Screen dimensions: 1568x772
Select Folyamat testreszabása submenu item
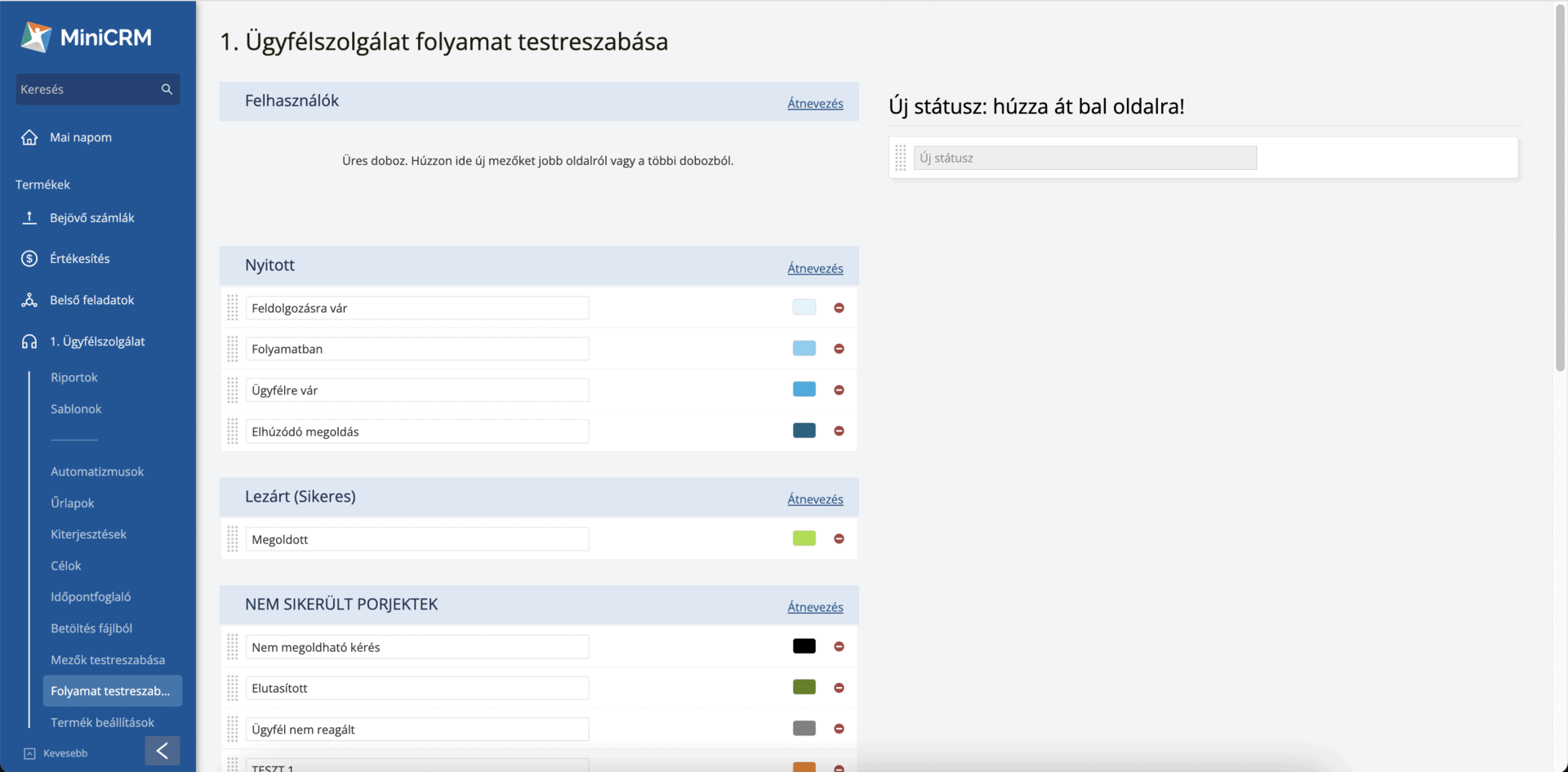(112, 691)
